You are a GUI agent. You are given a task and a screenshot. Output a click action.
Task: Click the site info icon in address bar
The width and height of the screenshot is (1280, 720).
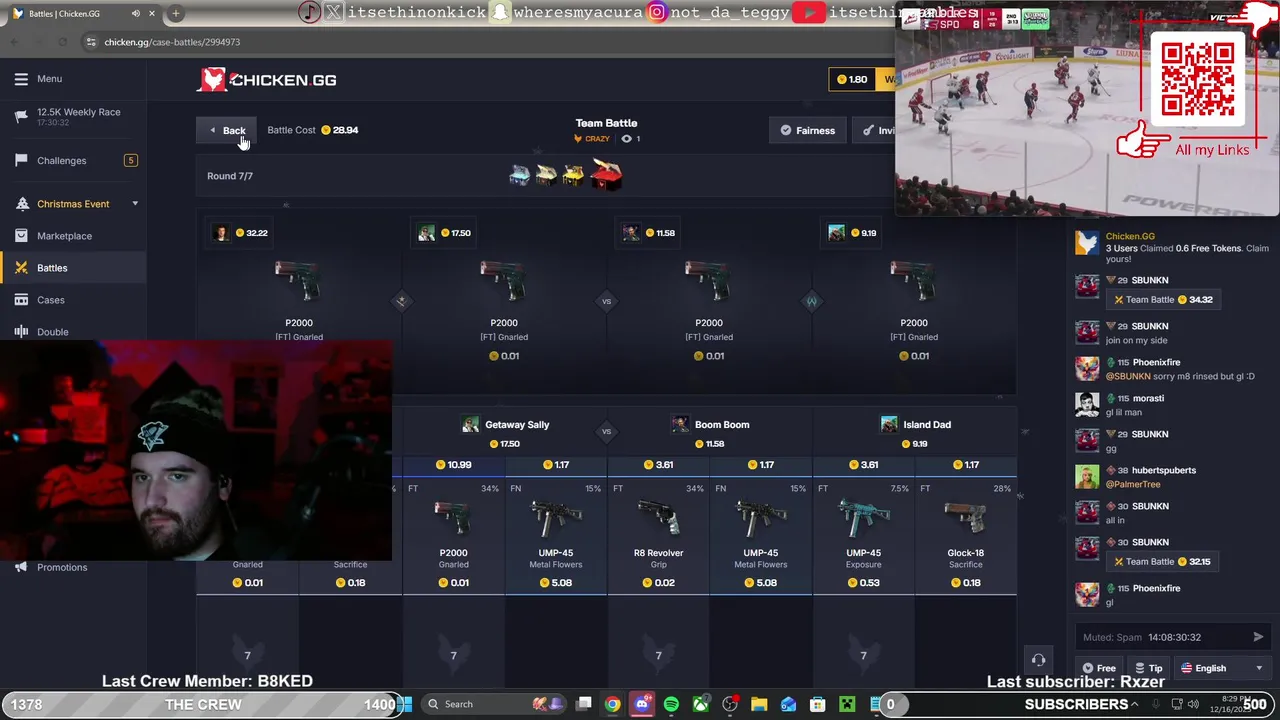pyautogui.click(x=91, y=42)
